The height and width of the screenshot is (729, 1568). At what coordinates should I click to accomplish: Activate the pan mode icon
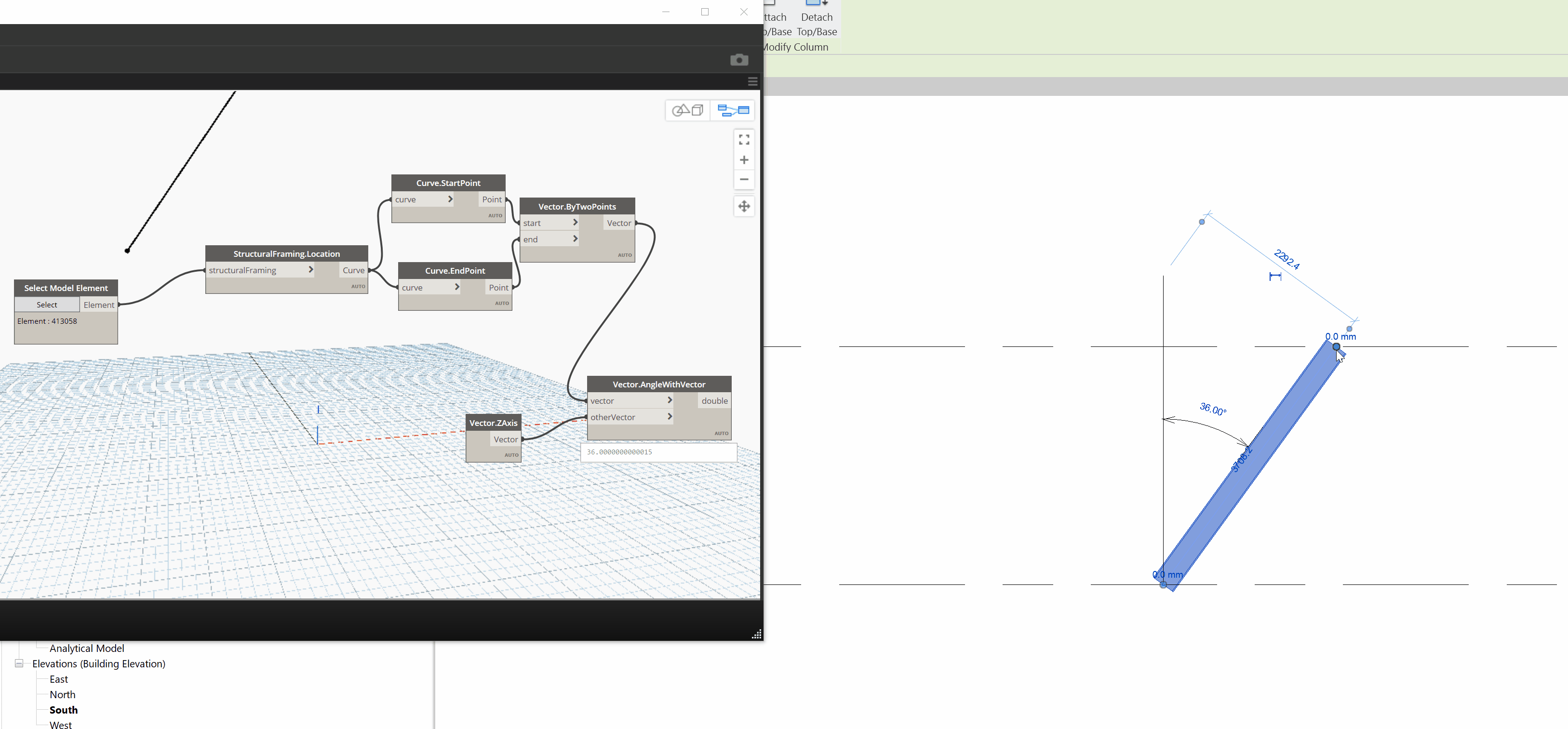coord(744,206)
